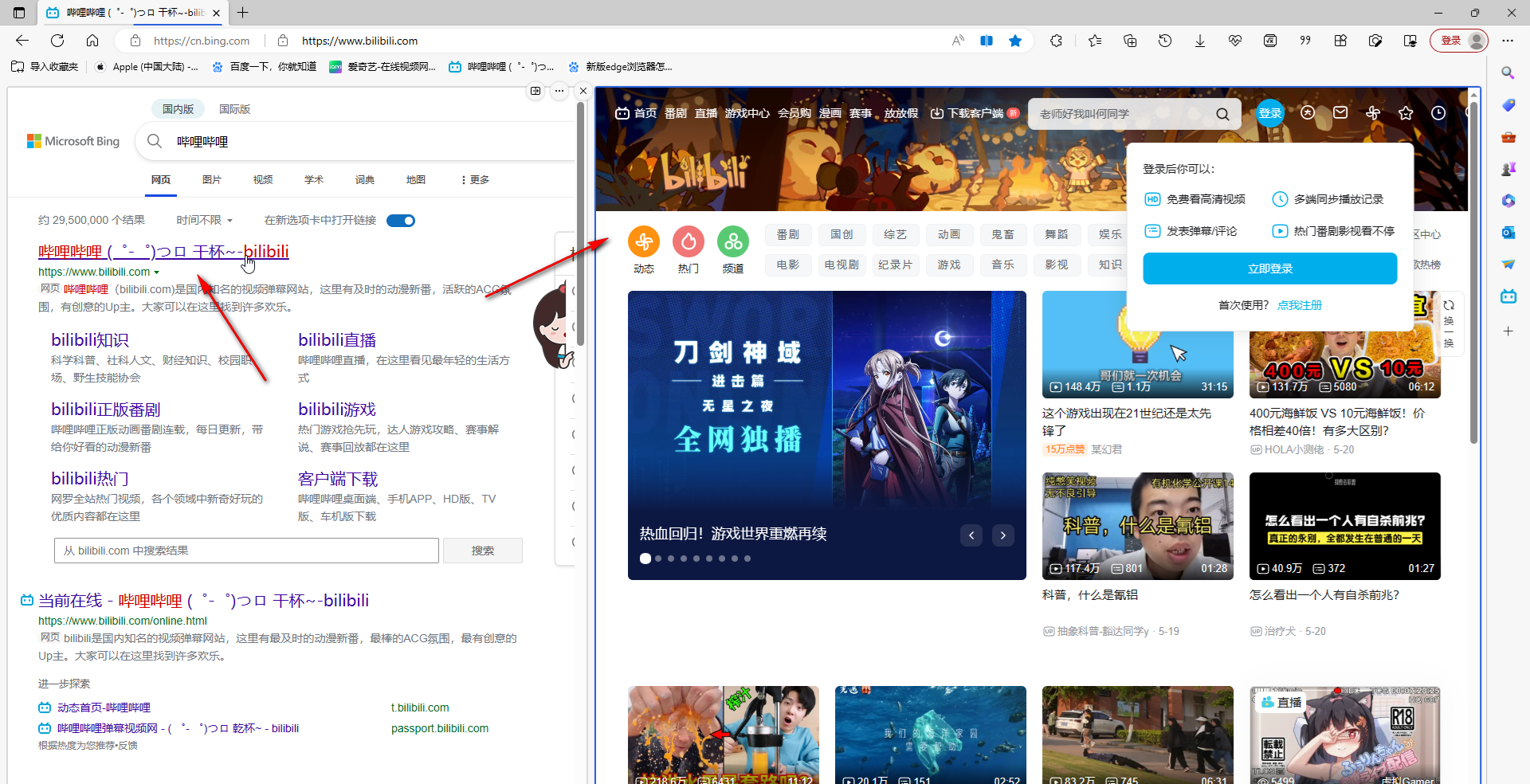The image size is (1530, 784).
Task: Open bilibili 大会员 icon in header
Action: 1308,113
